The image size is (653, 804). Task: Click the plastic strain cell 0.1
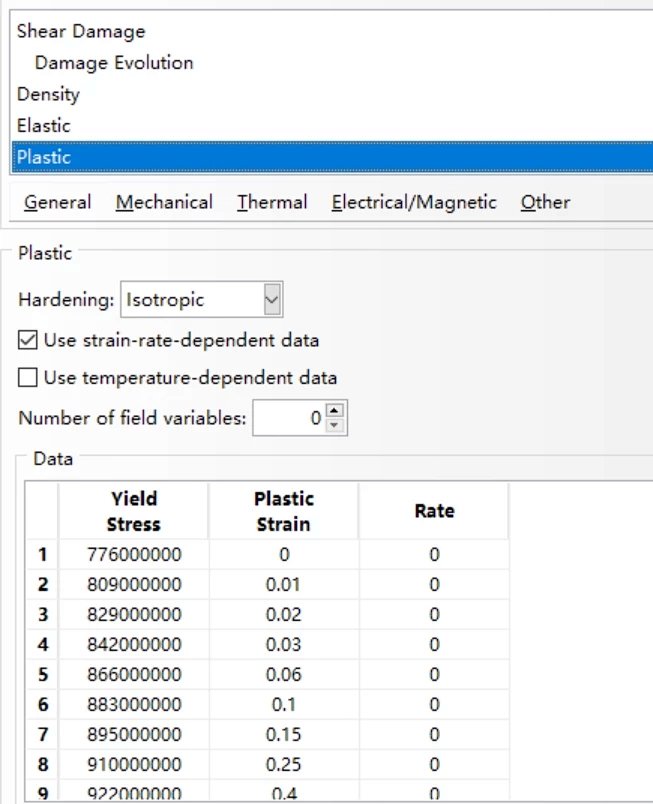coord(283,705)
